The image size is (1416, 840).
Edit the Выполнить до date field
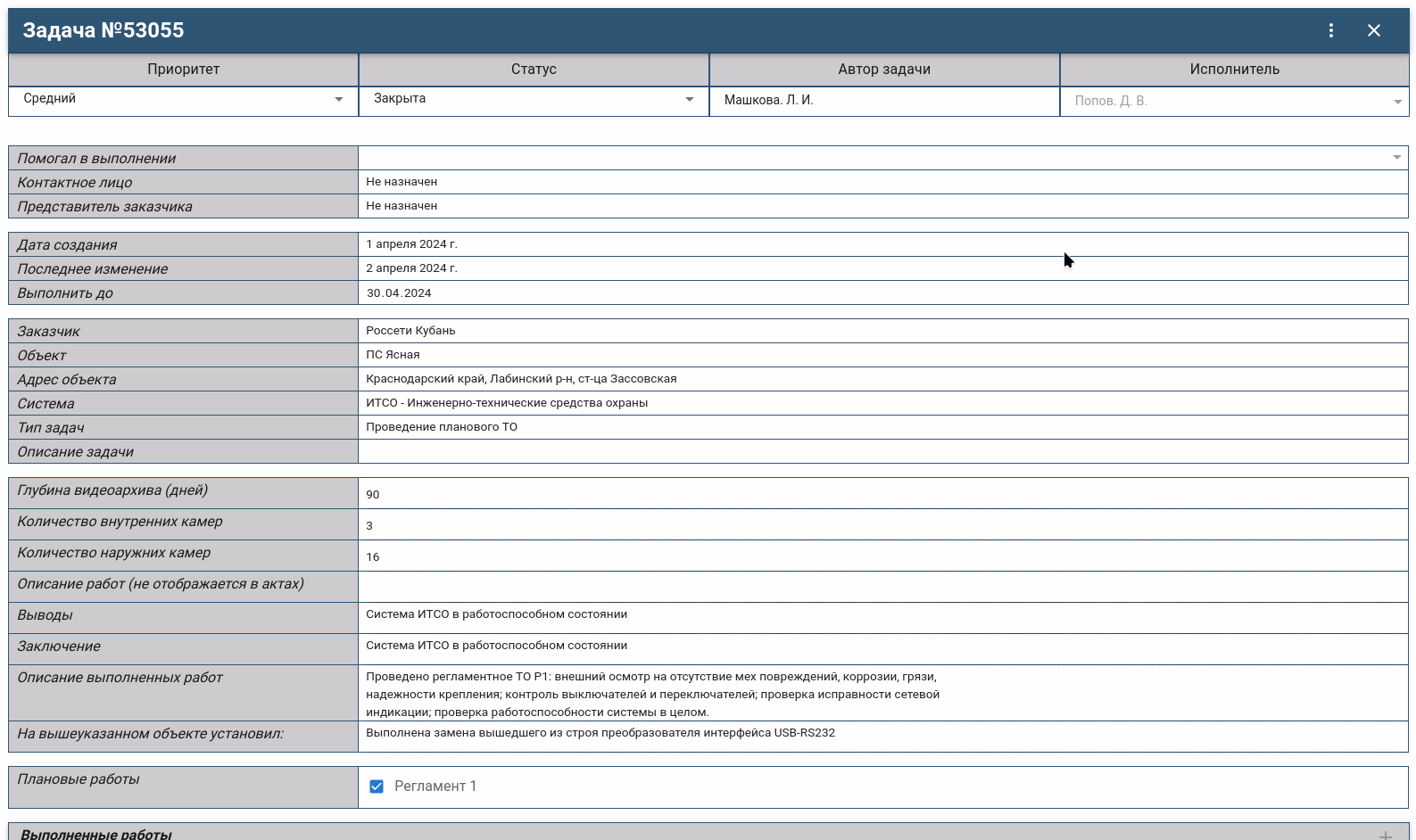coord(882,293)
